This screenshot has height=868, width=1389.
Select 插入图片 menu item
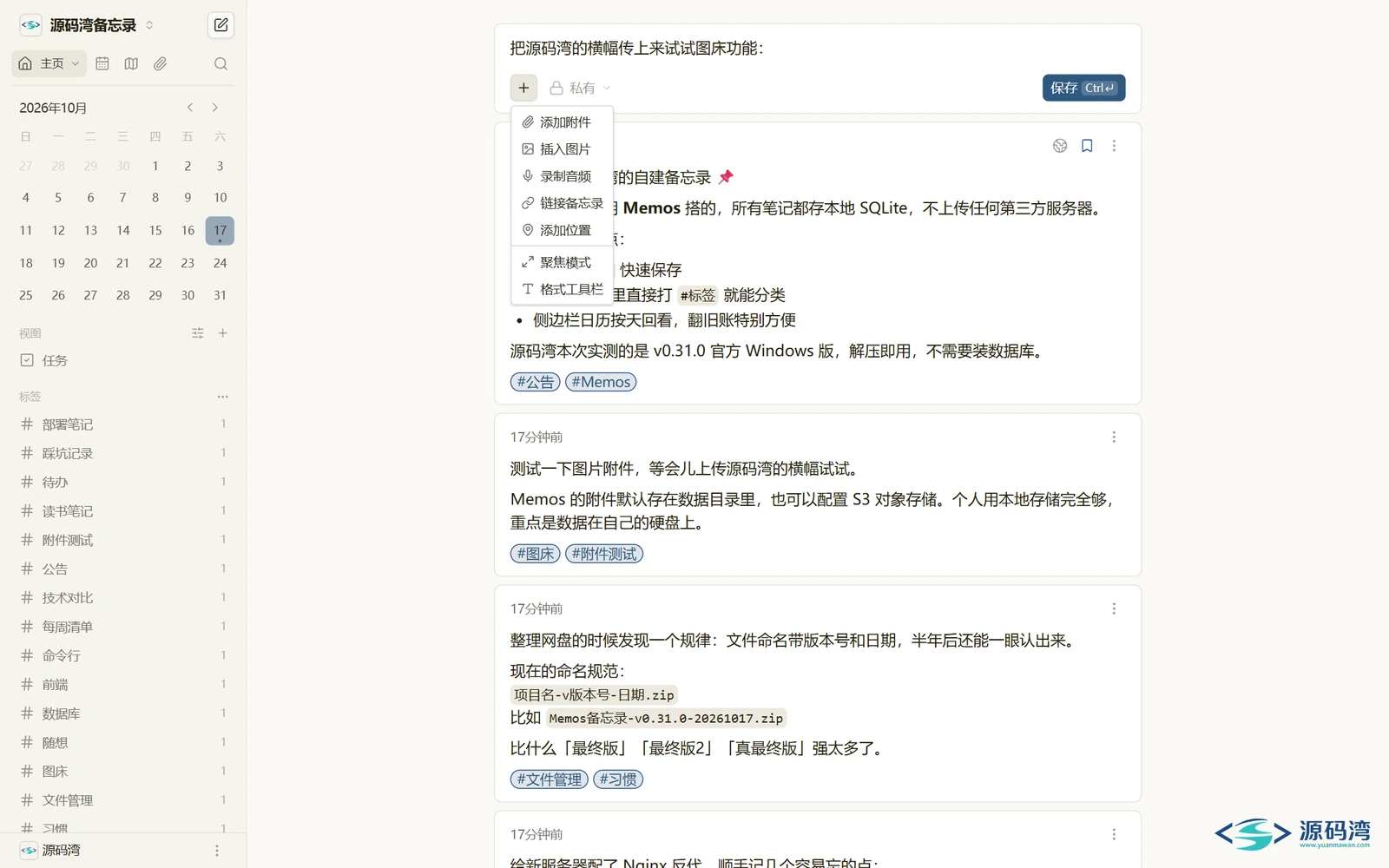coord(563,149)
